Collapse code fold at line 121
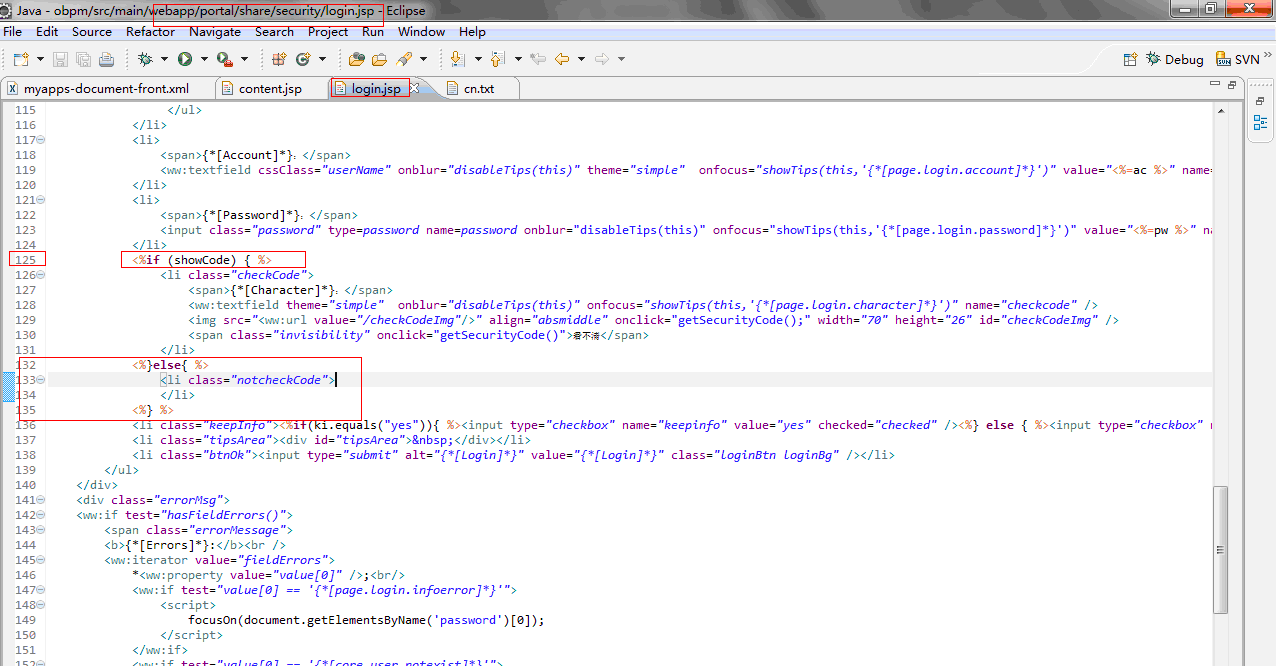Image resolution: width=1276 pixels, height=666 pixels. coord(41,200)
